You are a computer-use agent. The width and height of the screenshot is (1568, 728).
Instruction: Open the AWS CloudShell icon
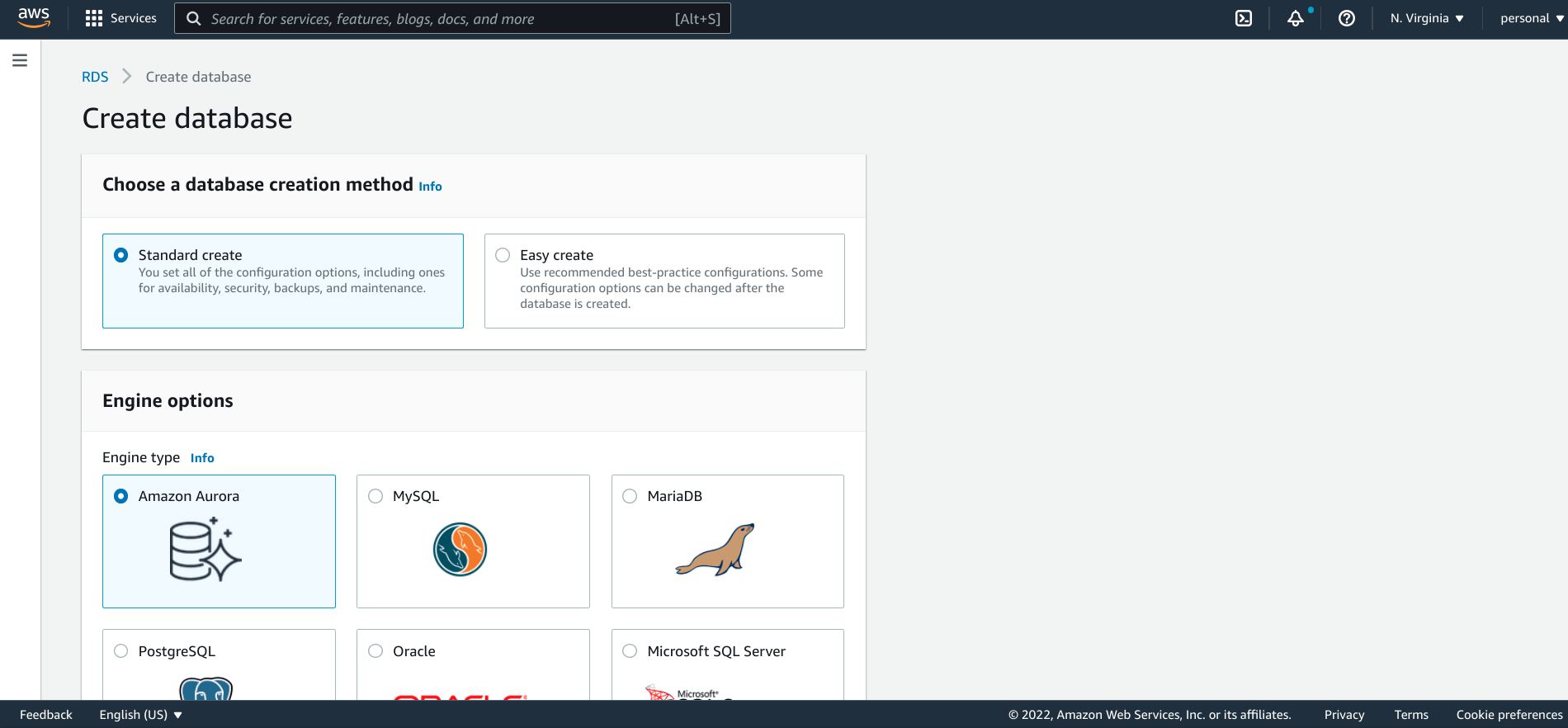click(1243, 18)
